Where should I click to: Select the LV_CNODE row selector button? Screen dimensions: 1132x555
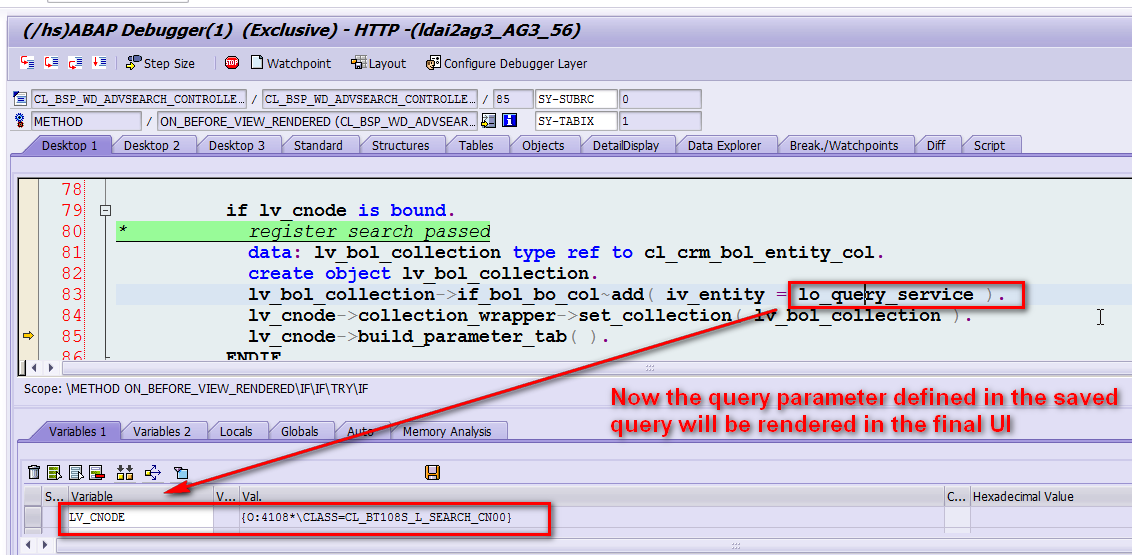tap(33, 517)
